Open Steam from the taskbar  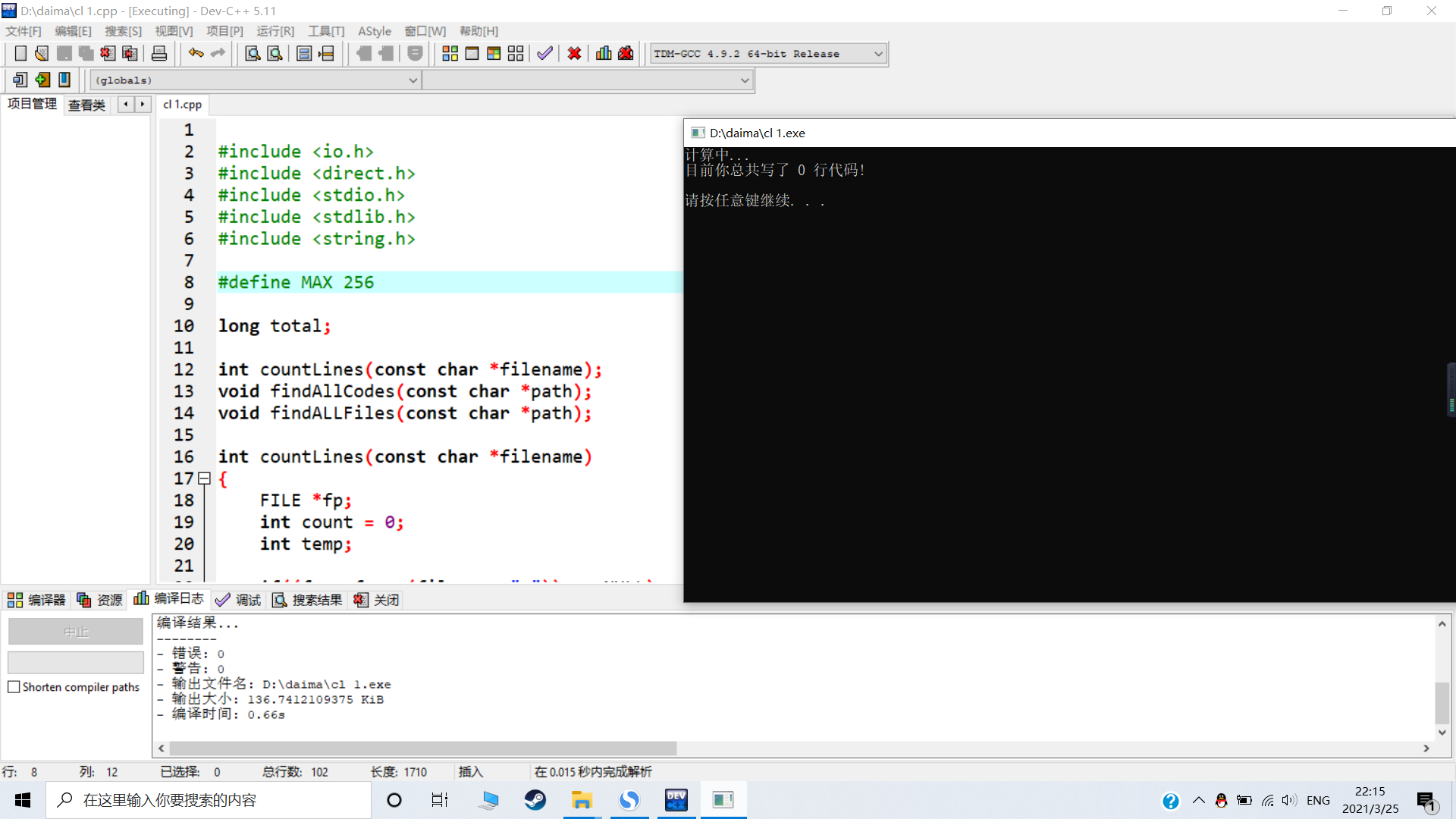pyautogui.click(x=535, y=800)
